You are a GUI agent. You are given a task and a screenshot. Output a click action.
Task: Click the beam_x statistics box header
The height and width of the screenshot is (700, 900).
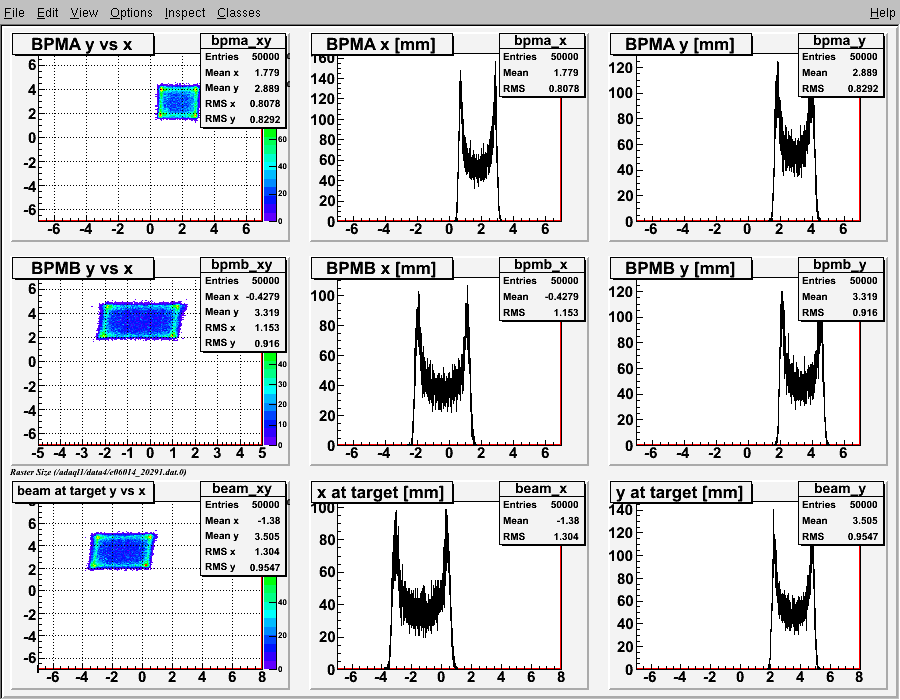[542, 488]
